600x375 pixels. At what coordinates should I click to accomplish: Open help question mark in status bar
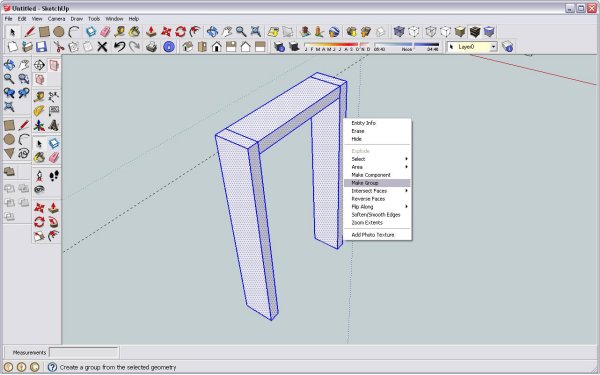pyautogui.click(x=52, y=367)
